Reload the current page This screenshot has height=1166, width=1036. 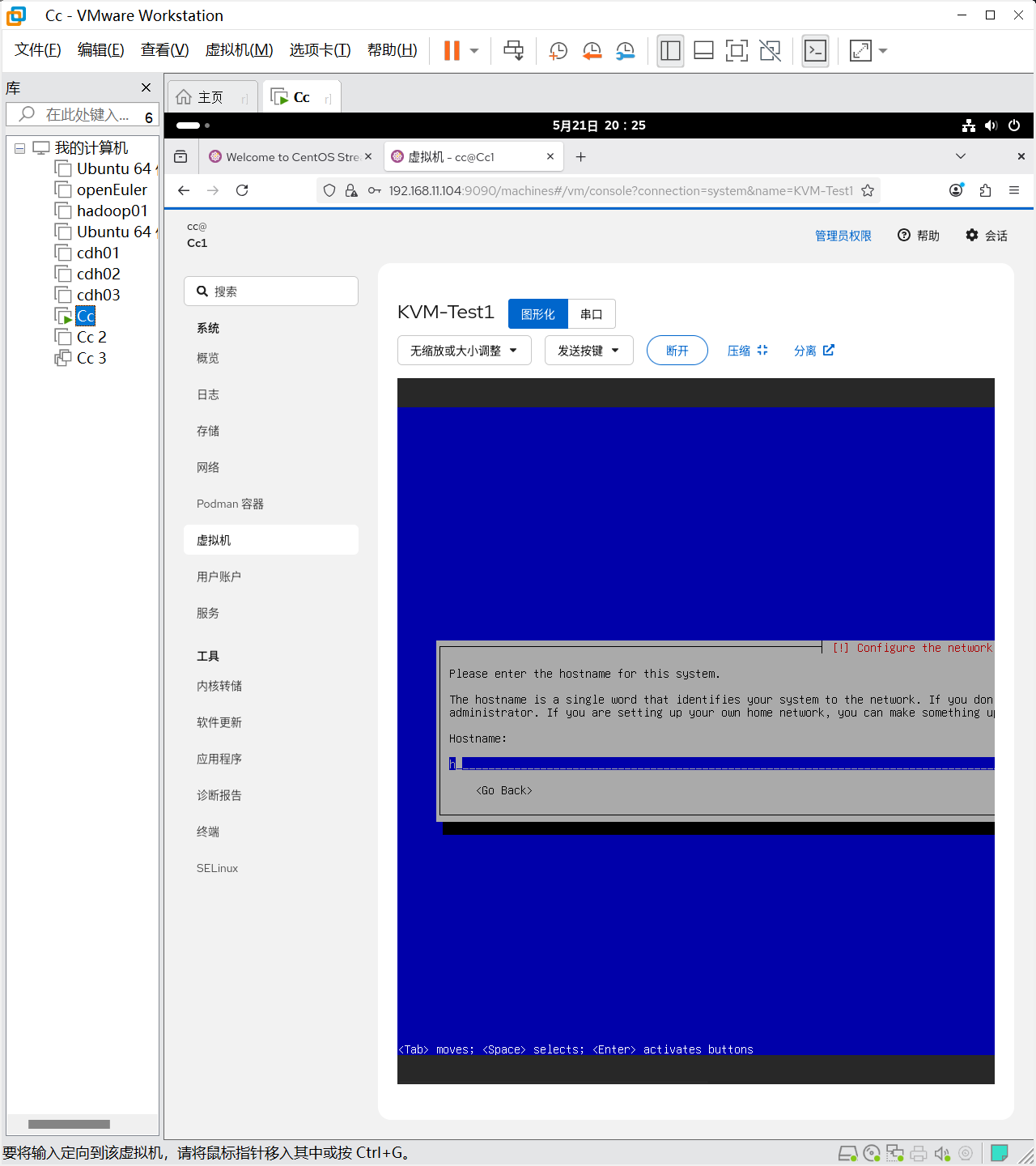pos(242,190)
